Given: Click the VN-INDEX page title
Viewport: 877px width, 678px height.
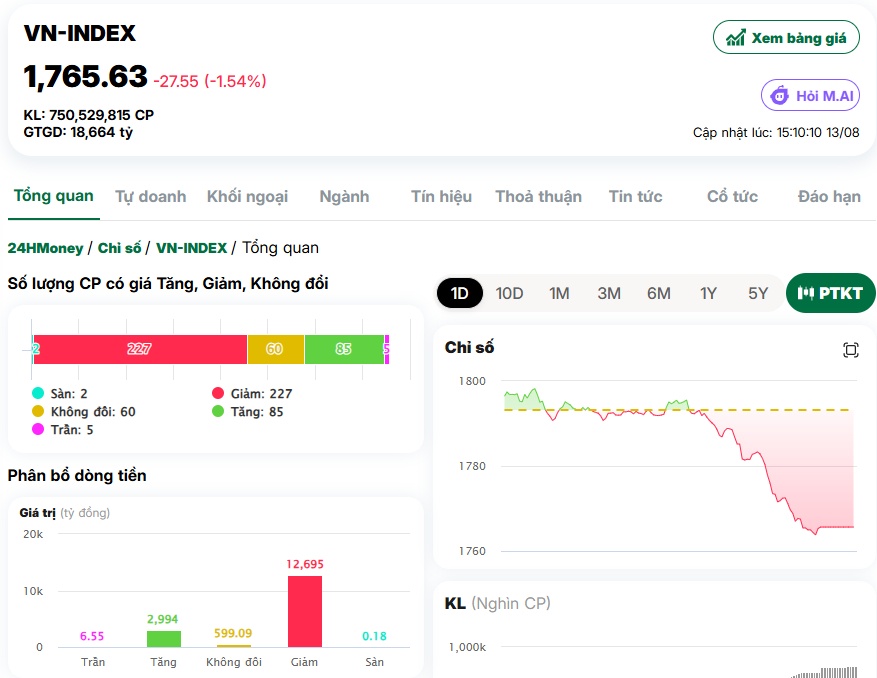Looking at the screenshot, I should 79,34.
